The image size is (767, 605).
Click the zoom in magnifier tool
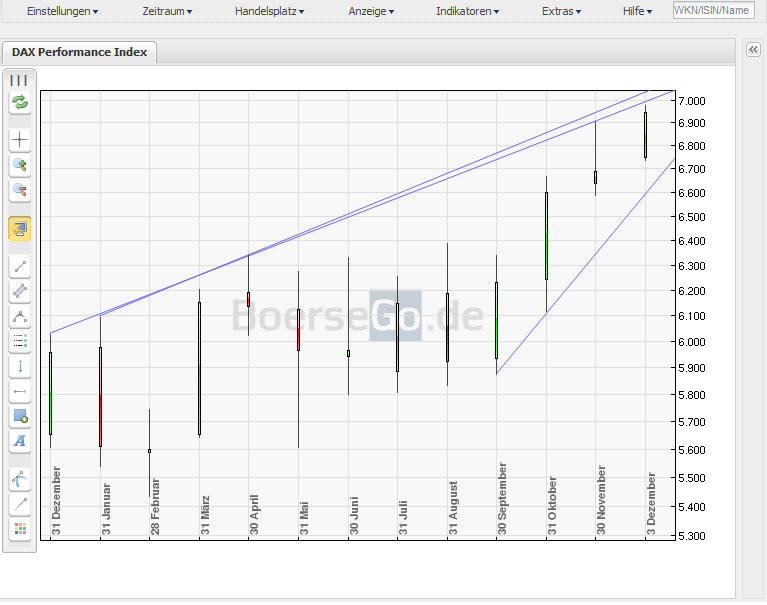pos(20,165)
